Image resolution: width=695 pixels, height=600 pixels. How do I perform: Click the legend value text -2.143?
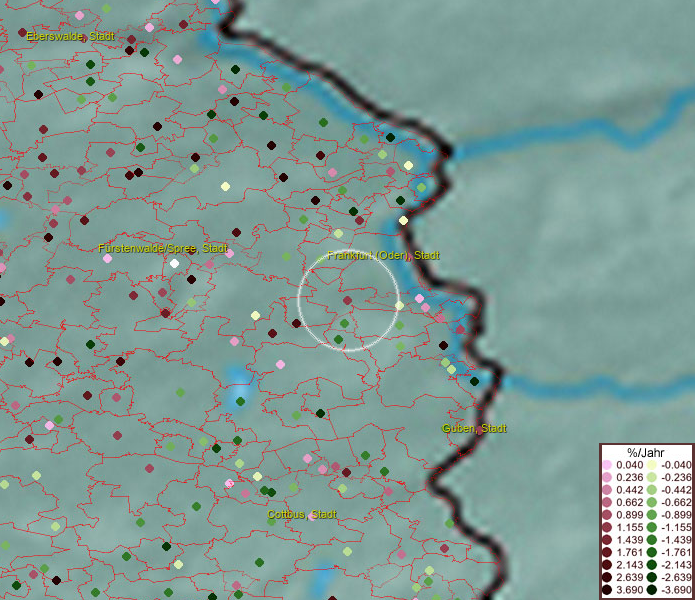(x=676, y=565)
